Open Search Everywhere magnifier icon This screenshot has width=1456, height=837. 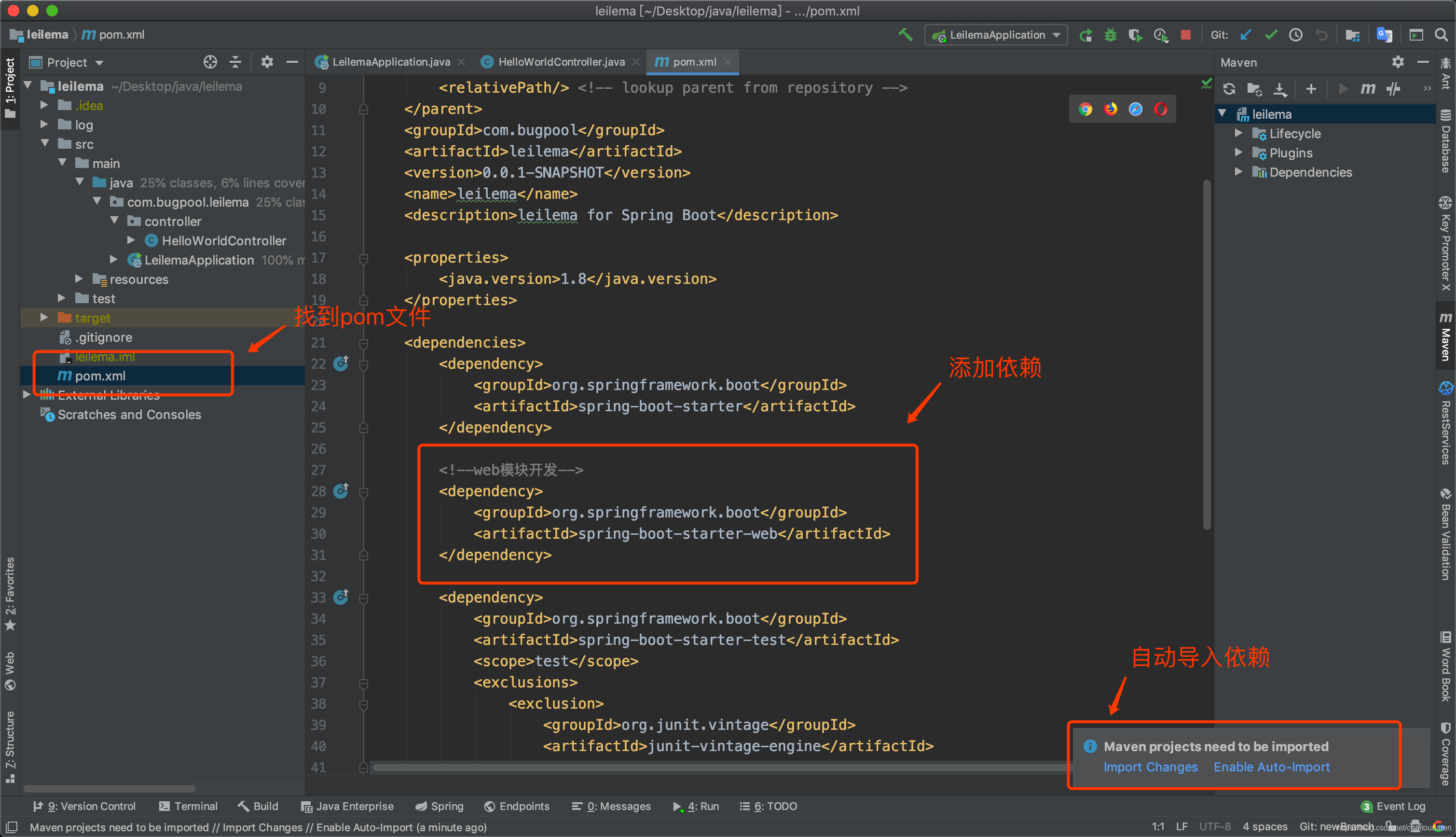point(1441,35)
